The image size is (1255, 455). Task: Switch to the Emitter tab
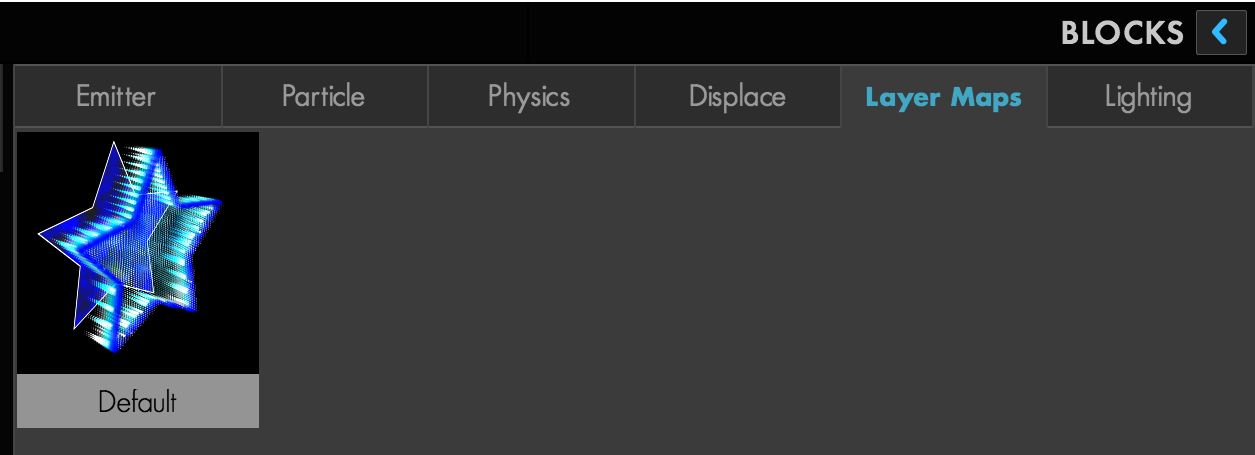click(x=117, y=97)
